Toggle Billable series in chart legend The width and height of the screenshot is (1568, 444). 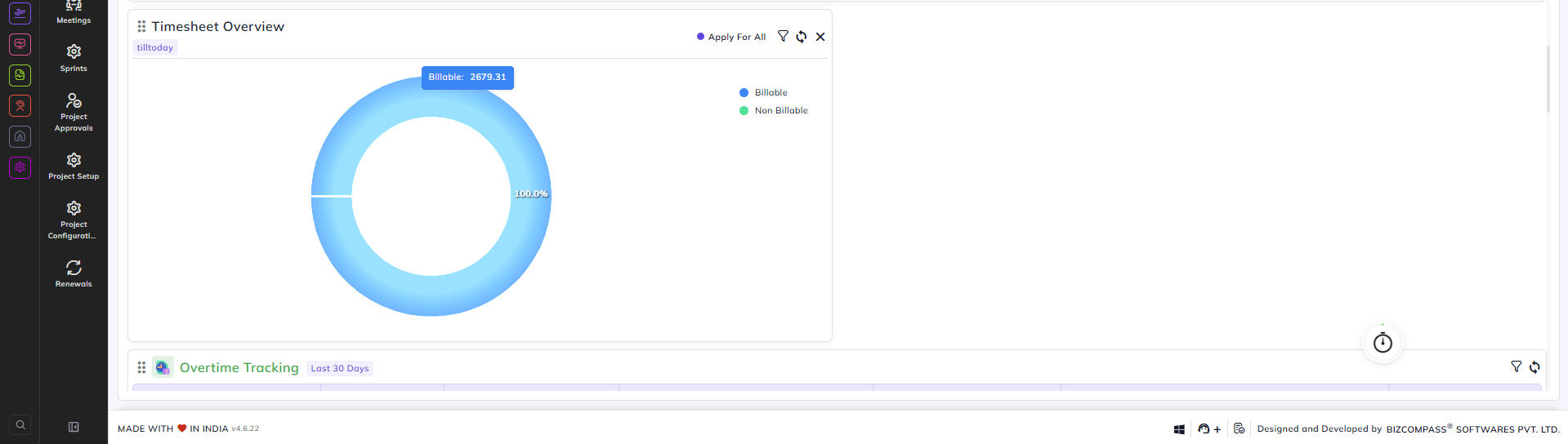(x=763, y=92)
